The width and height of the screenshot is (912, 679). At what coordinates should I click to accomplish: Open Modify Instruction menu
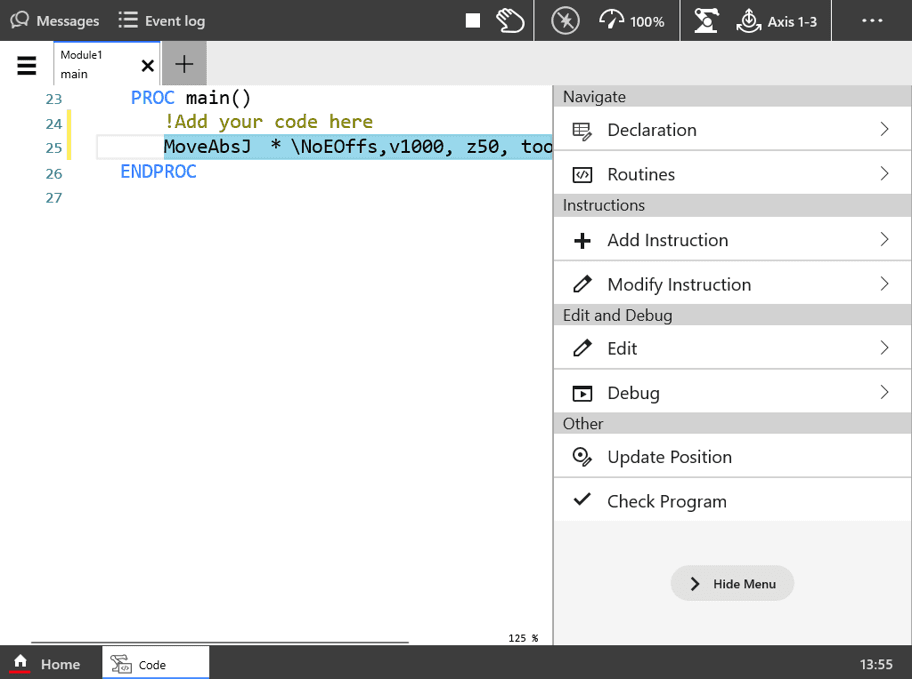(x=732, y=284)
